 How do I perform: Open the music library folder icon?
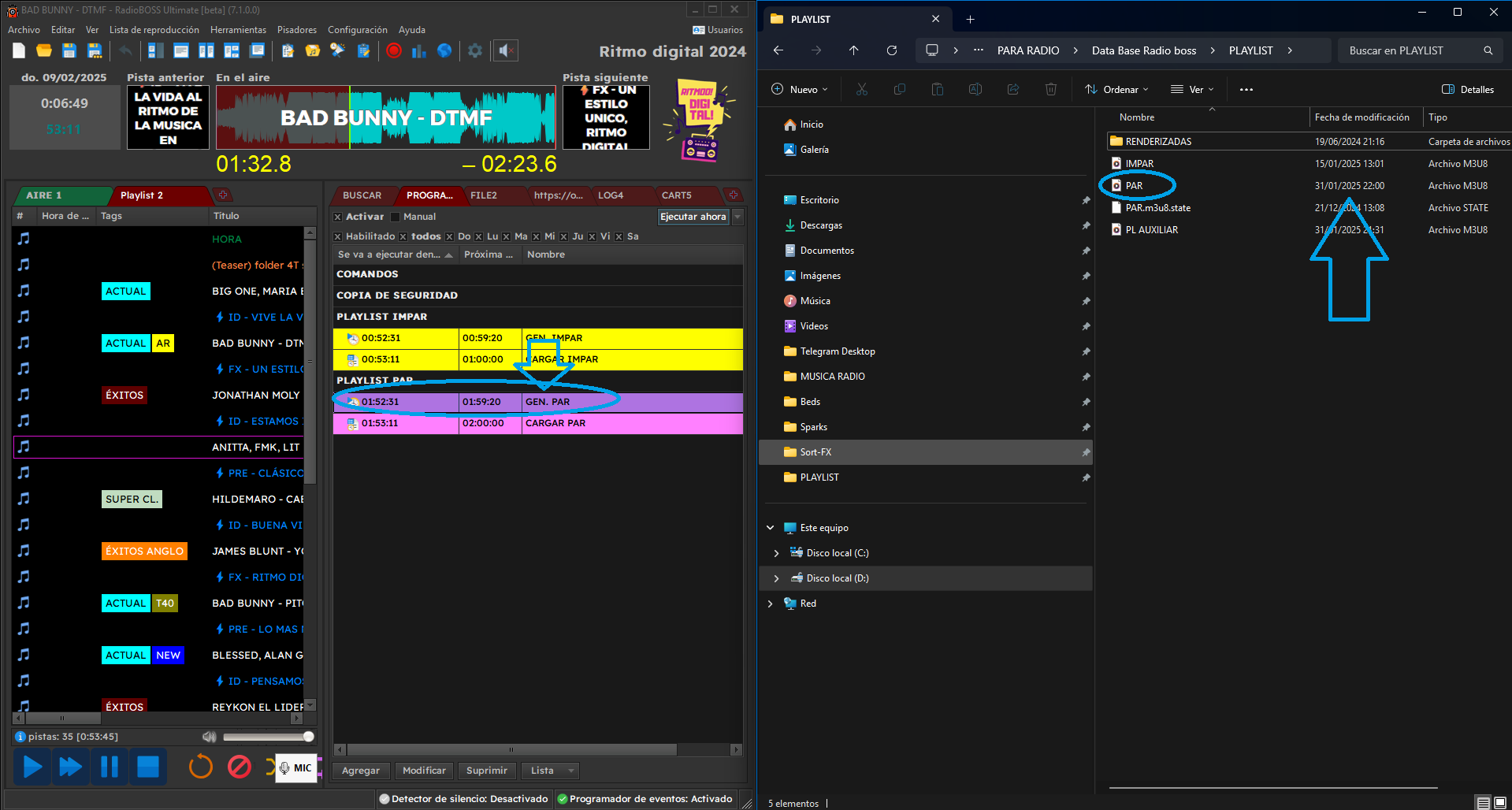point(313,51)
